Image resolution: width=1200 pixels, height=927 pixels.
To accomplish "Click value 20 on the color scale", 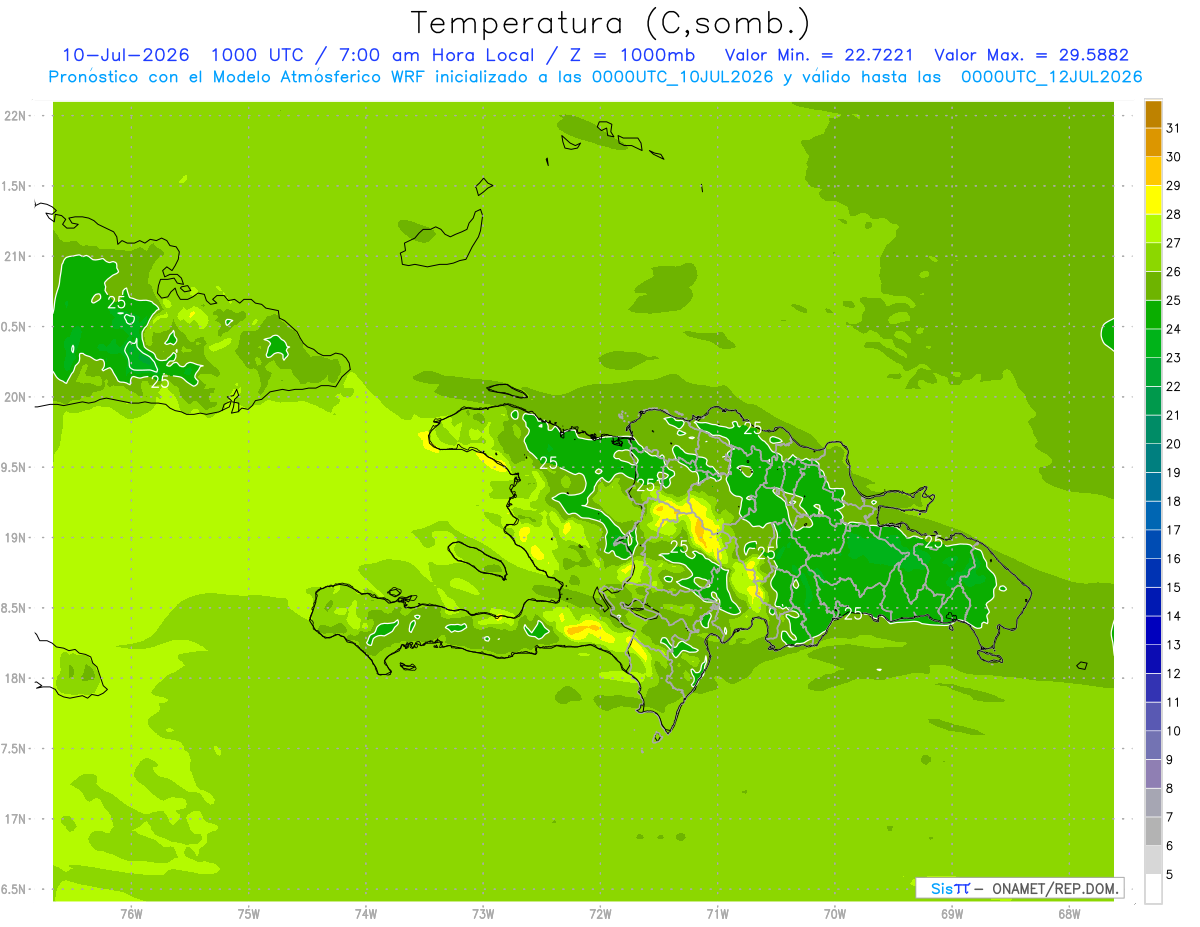I will point(1174,444).
